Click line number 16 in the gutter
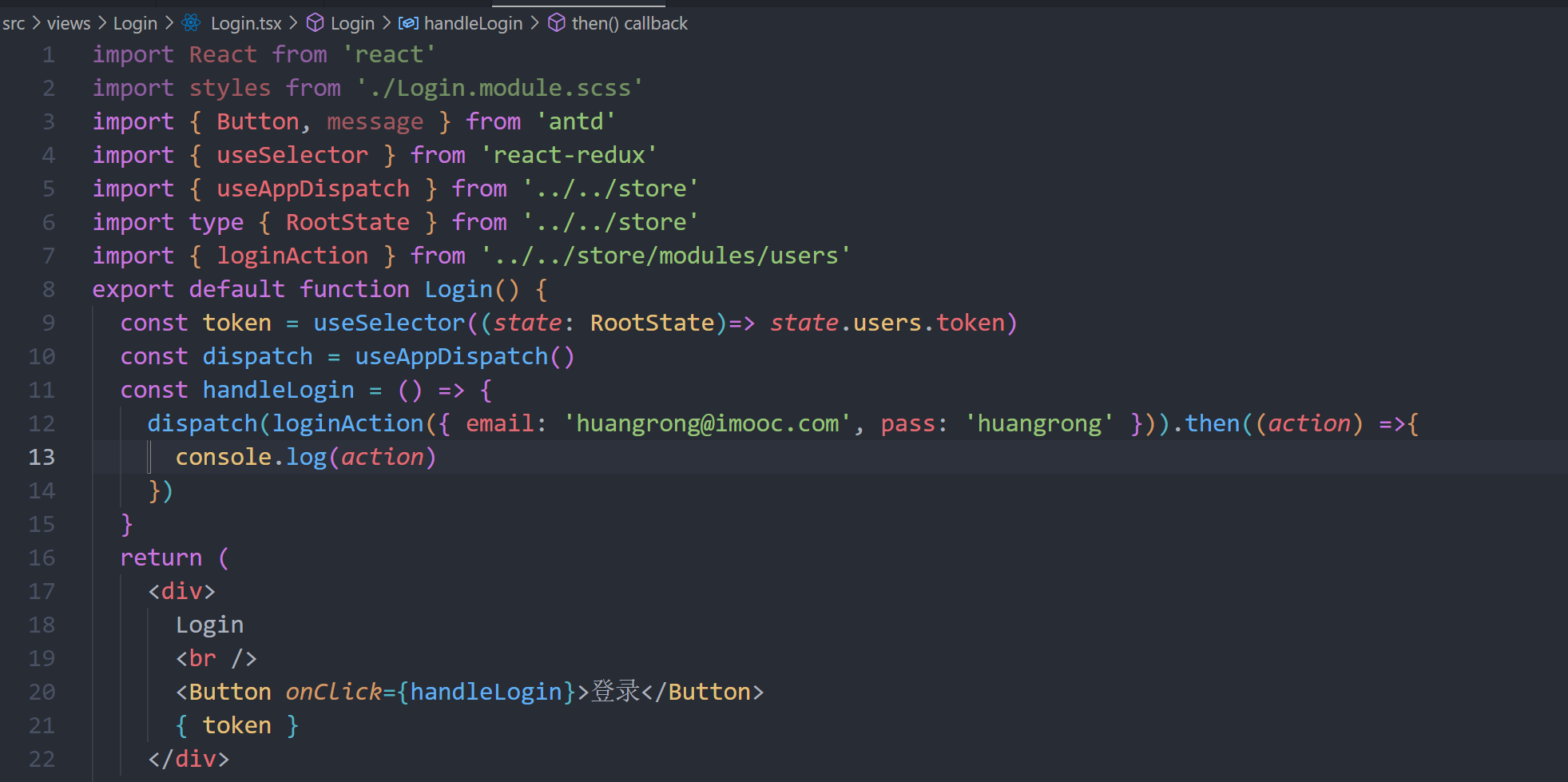Image resolution: width=1568 pixels, height=782 pixels. coord(42,558)
